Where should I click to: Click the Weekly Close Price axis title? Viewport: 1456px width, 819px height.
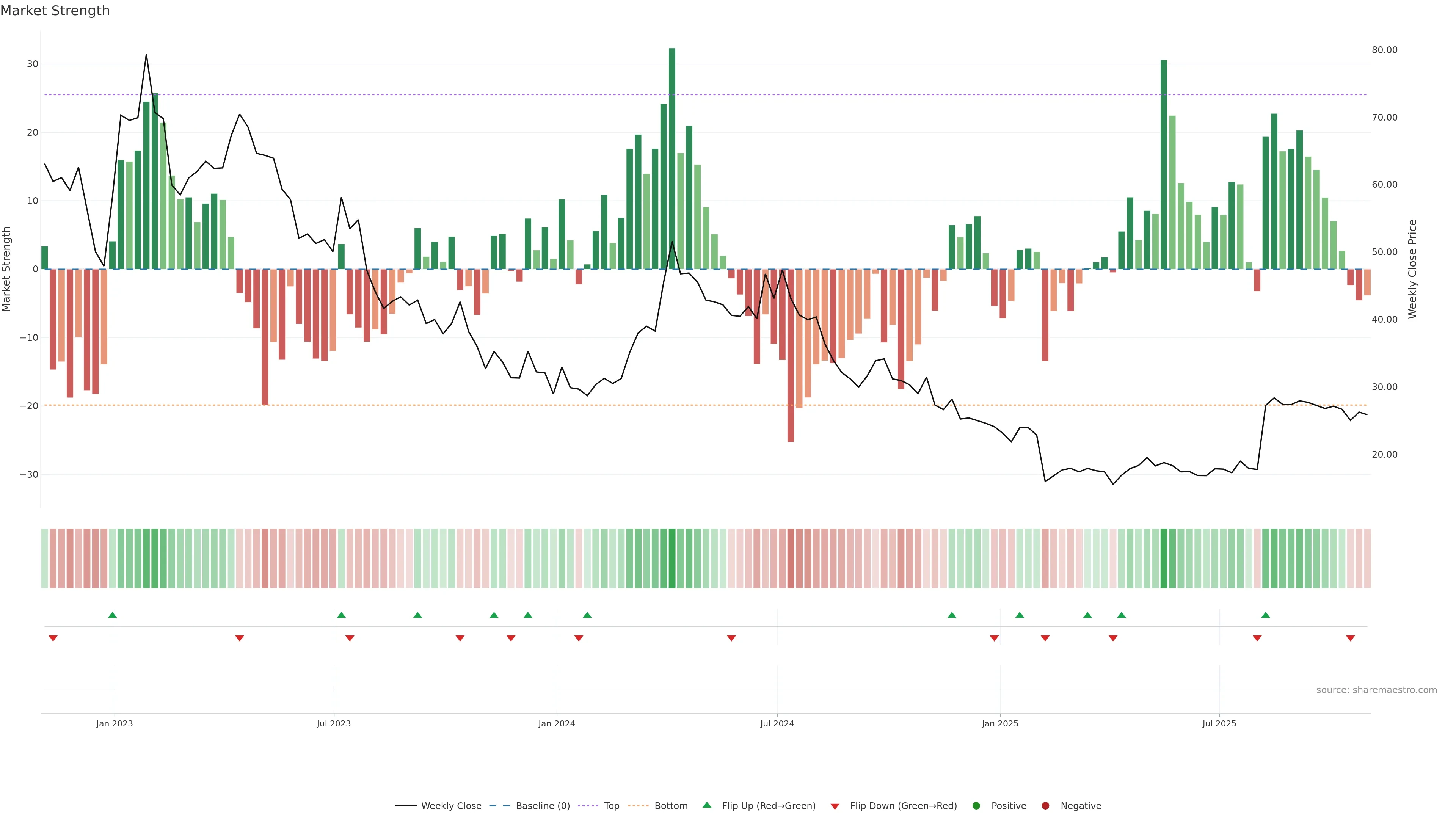[1412, 269]
